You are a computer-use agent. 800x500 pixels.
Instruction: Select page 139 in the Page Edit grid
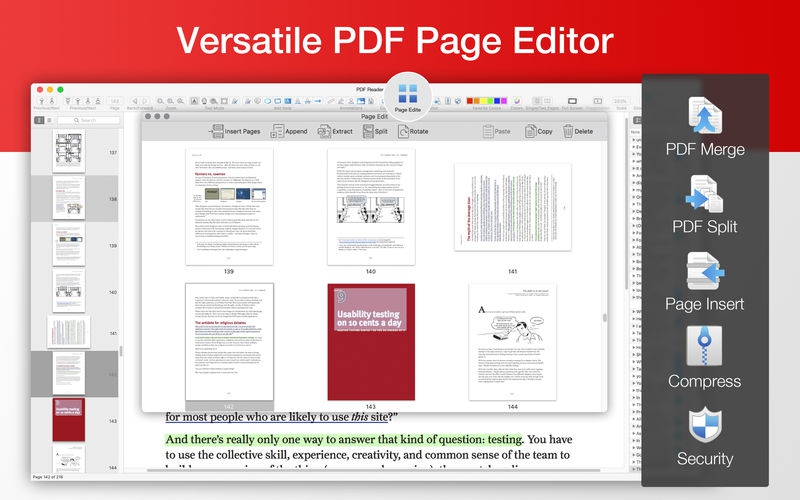[229, 207]
